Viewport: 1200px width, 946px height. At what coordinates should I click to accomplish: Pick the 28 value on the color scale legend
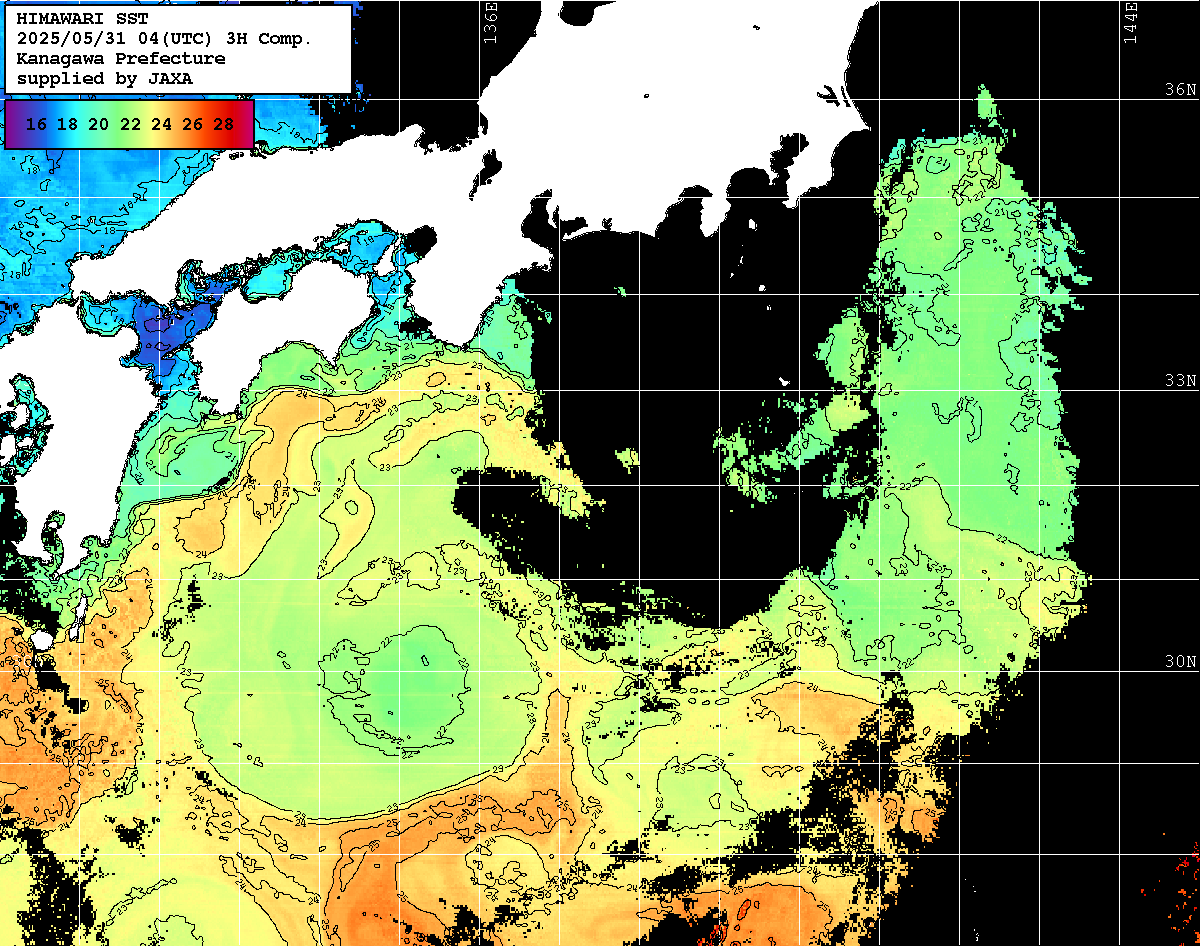pyautogui.click(x=224, y=124)
